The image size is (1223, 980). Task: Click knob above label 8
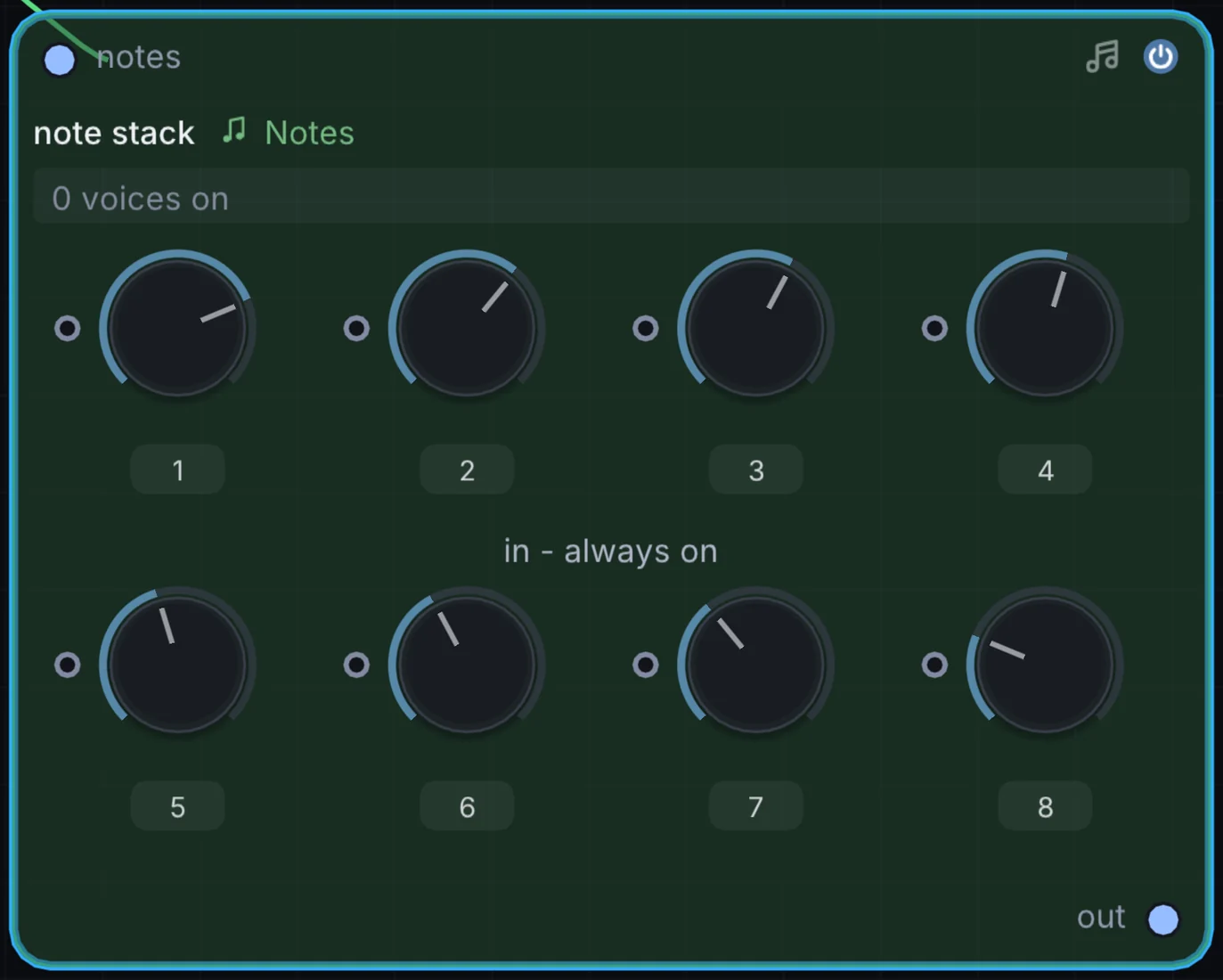coord(1045,665)
